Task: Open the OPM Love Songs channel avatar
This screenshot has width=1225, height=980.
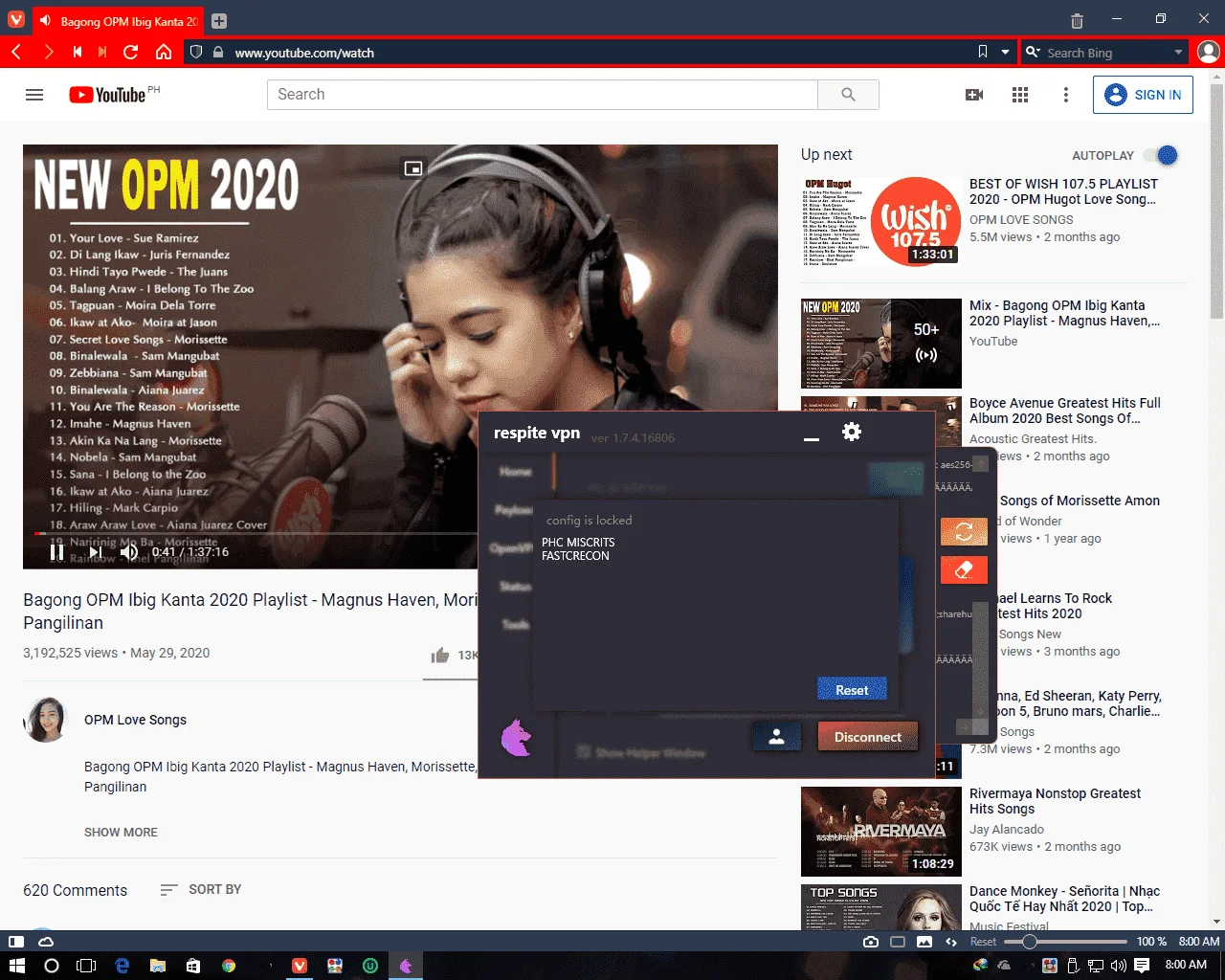Action: coord(45,721)
